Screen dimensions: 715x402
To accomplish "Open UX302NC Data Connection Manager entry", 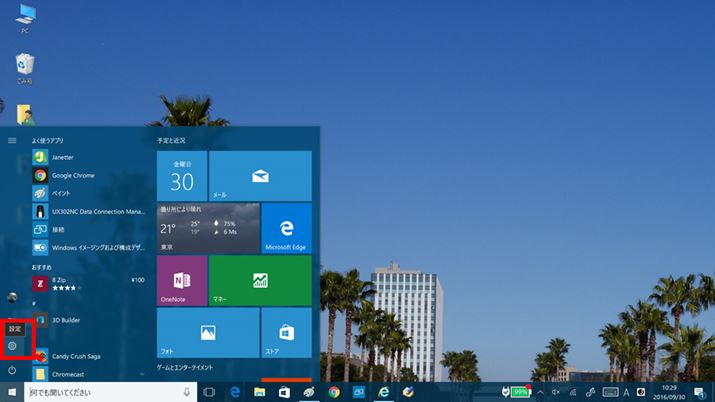I will click(90, 211).
